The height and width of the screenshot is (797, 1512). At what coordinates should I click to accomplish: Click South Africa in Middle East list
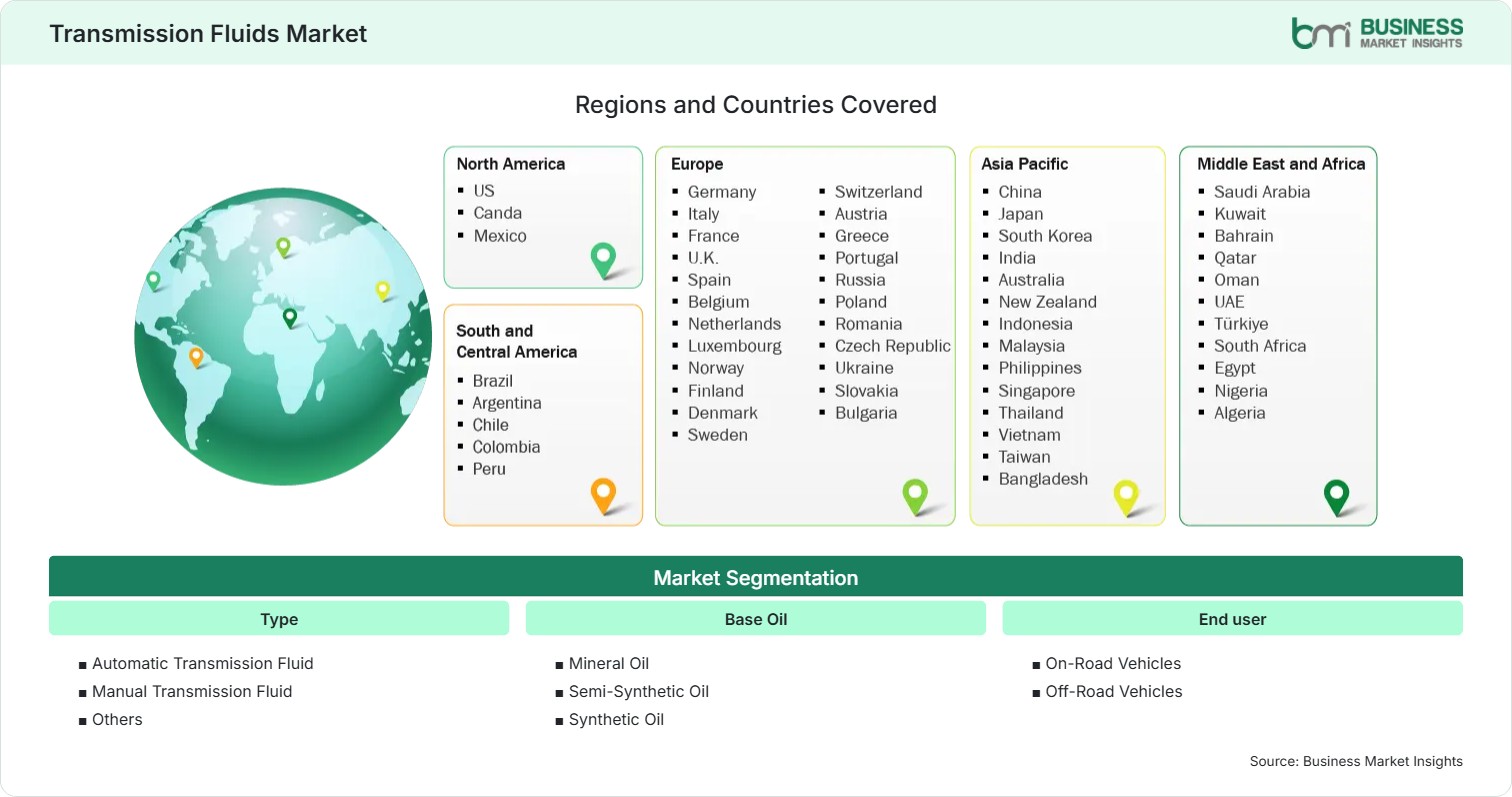[1260, 346]
